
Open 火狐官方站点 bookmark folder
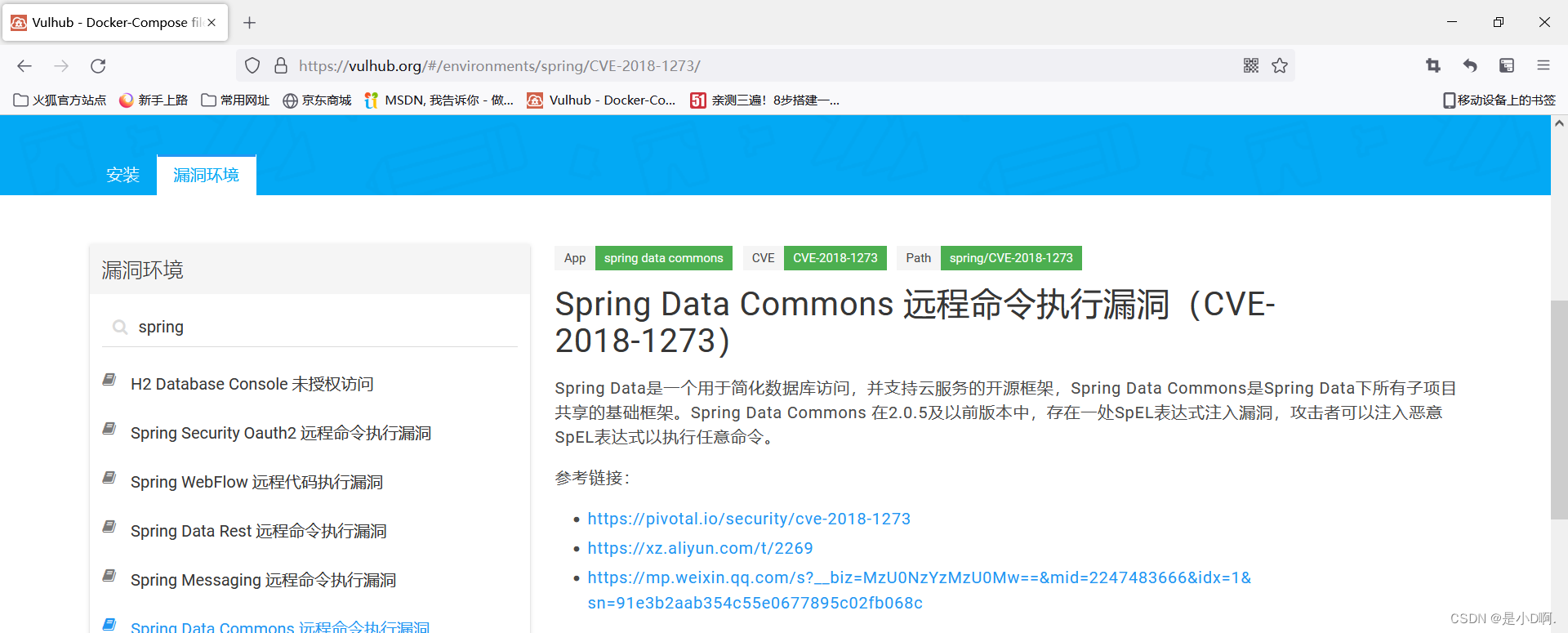pyautogui.click(x=60, y=100)
